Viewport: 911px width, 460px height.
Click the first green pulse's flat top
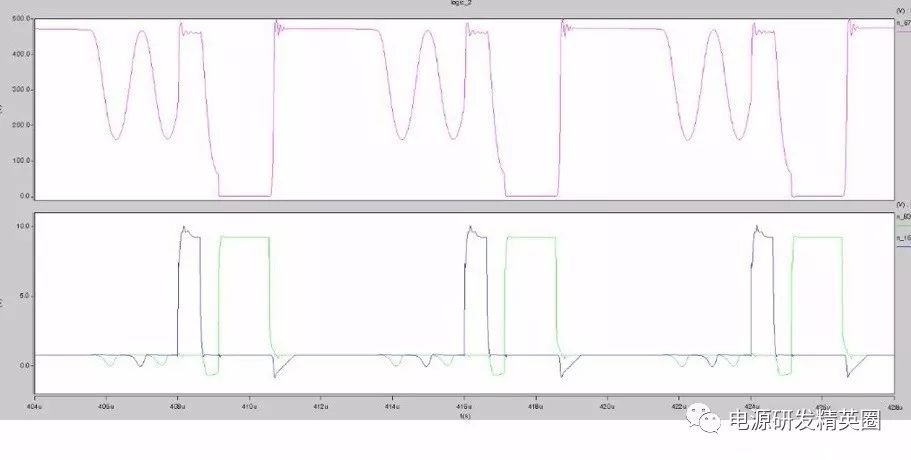(x=245, y=237)
